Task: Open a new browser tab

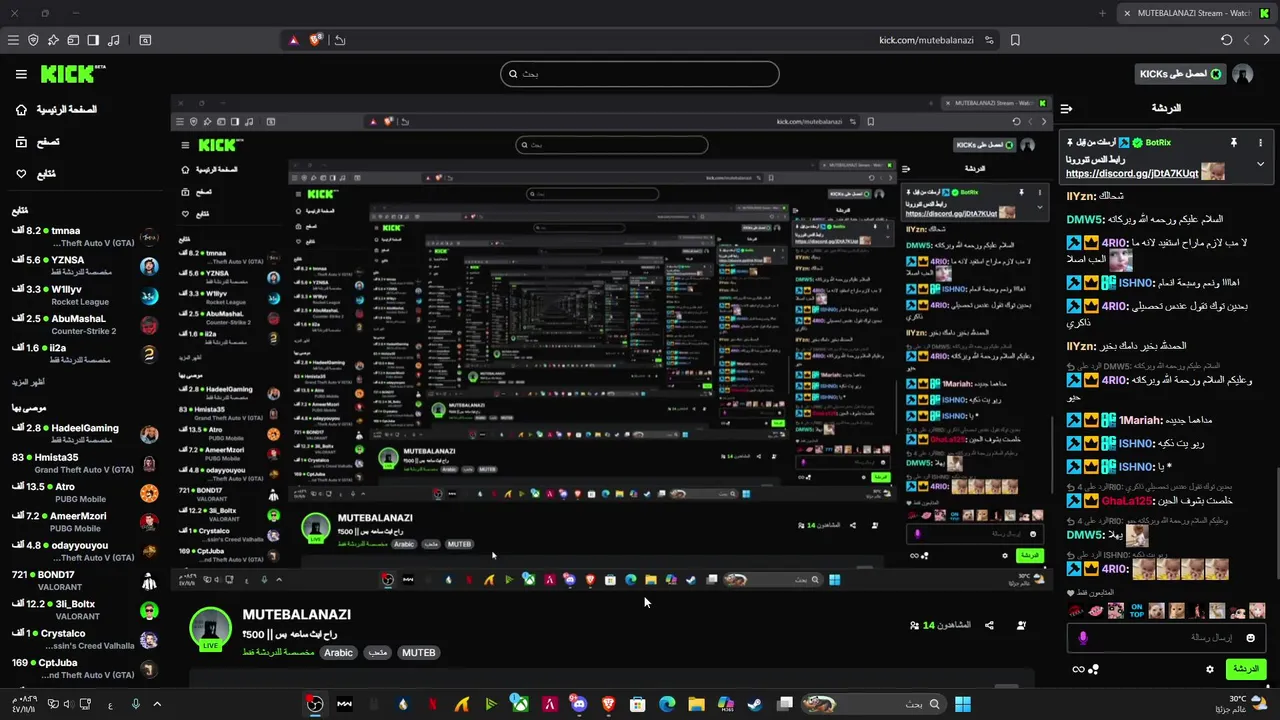Action: [x=1102, y=13]
